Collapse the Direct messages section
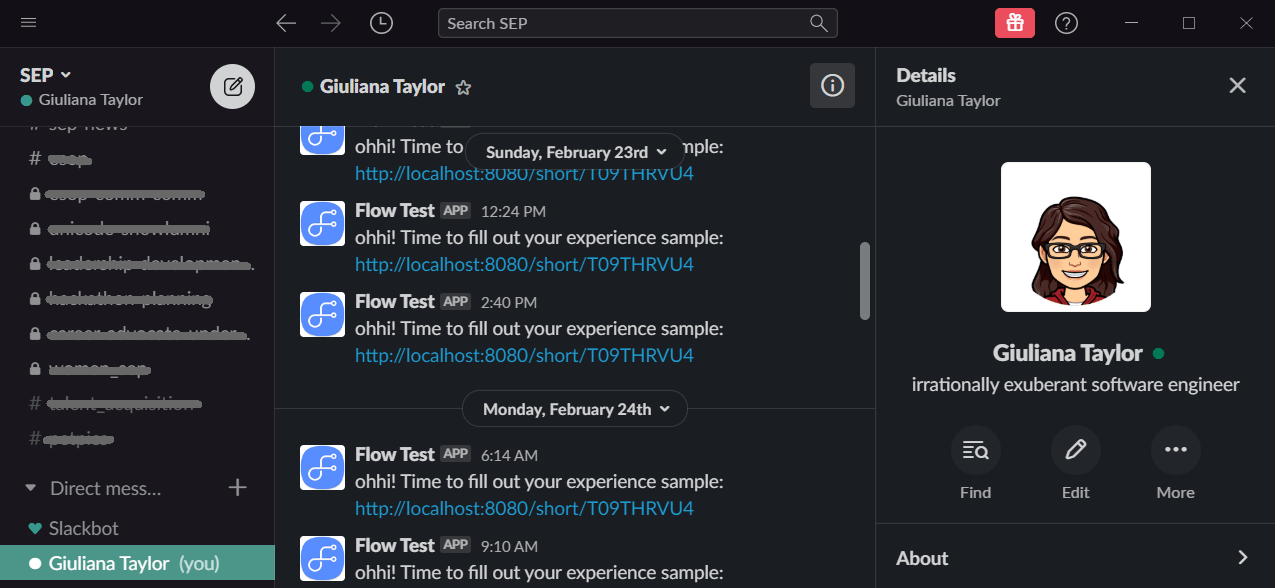The height and width of the screenshot is (588, 1275). point(30,488)
